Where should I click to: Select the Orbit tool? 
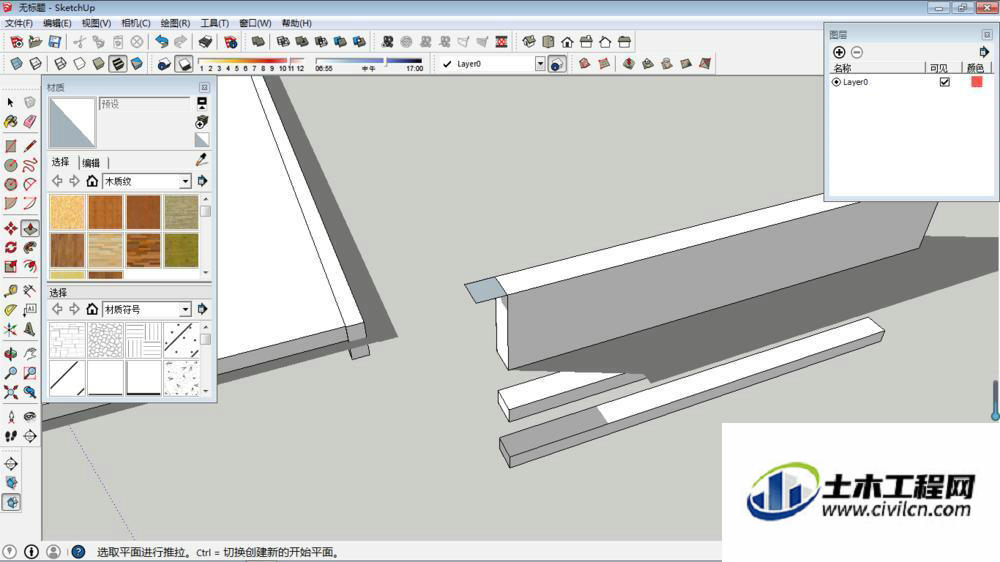tap(10, 354)
